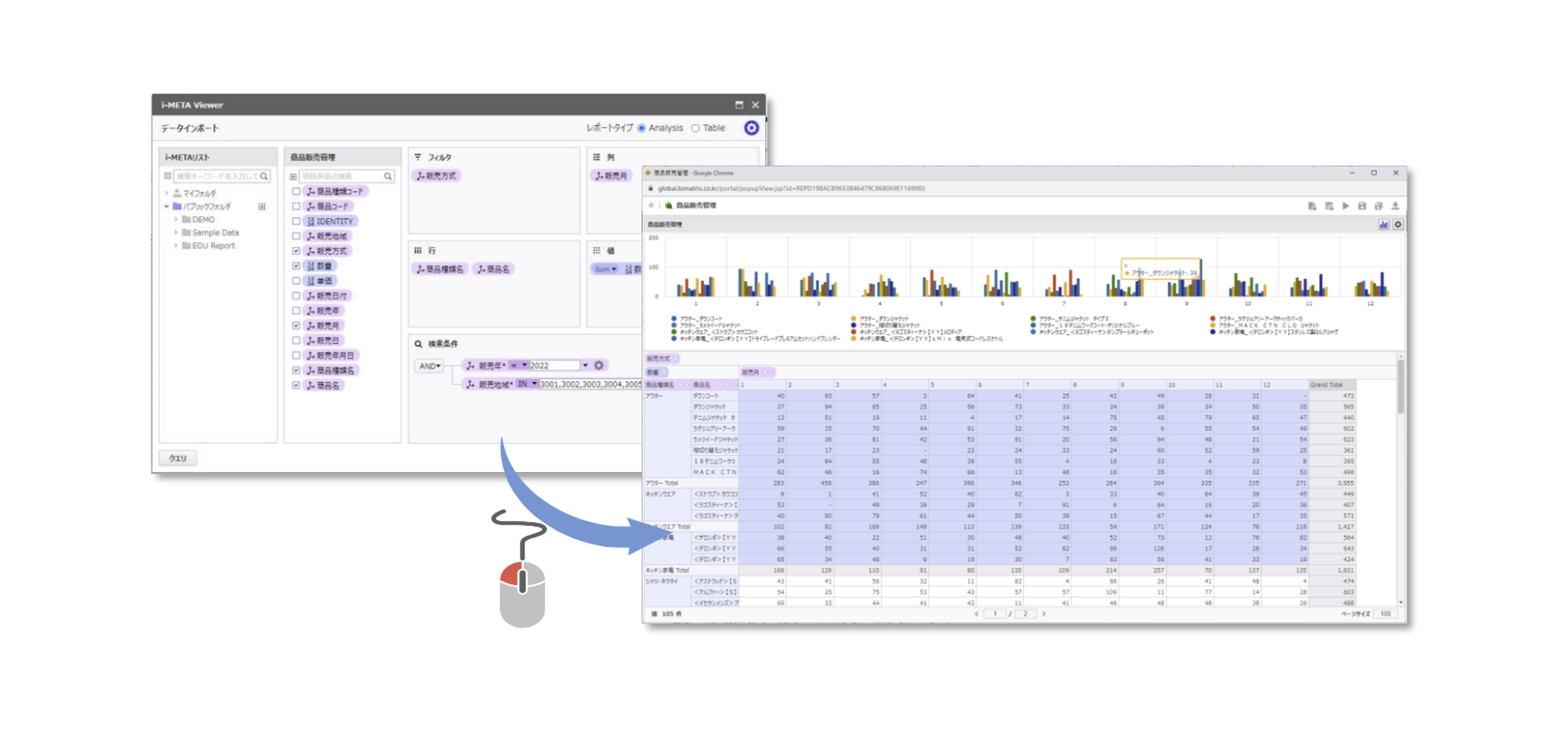Expand the DEMO folder

[x=176, y=219]
